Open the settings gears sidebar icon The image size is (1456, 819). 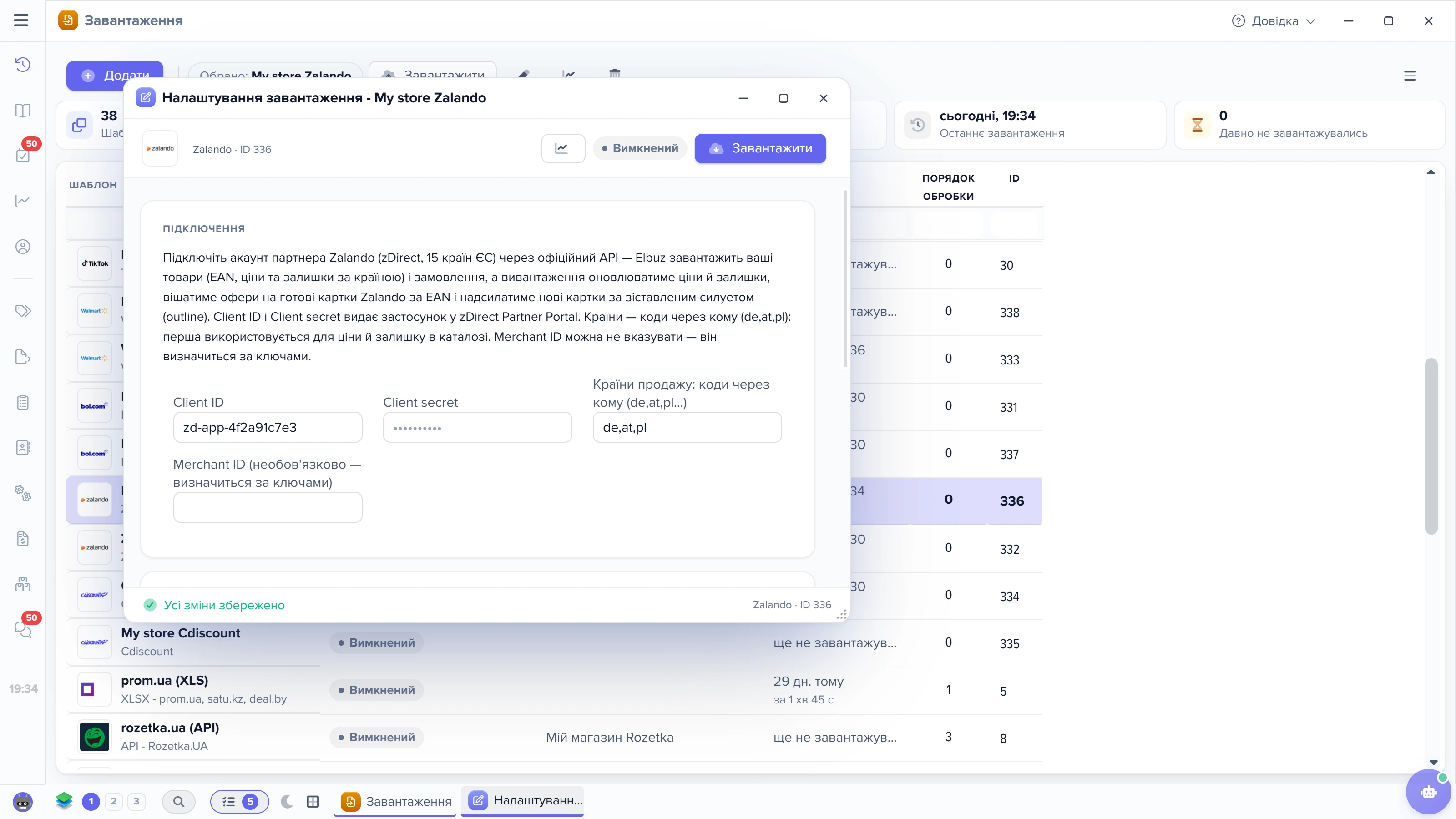(x=23, y=493)
